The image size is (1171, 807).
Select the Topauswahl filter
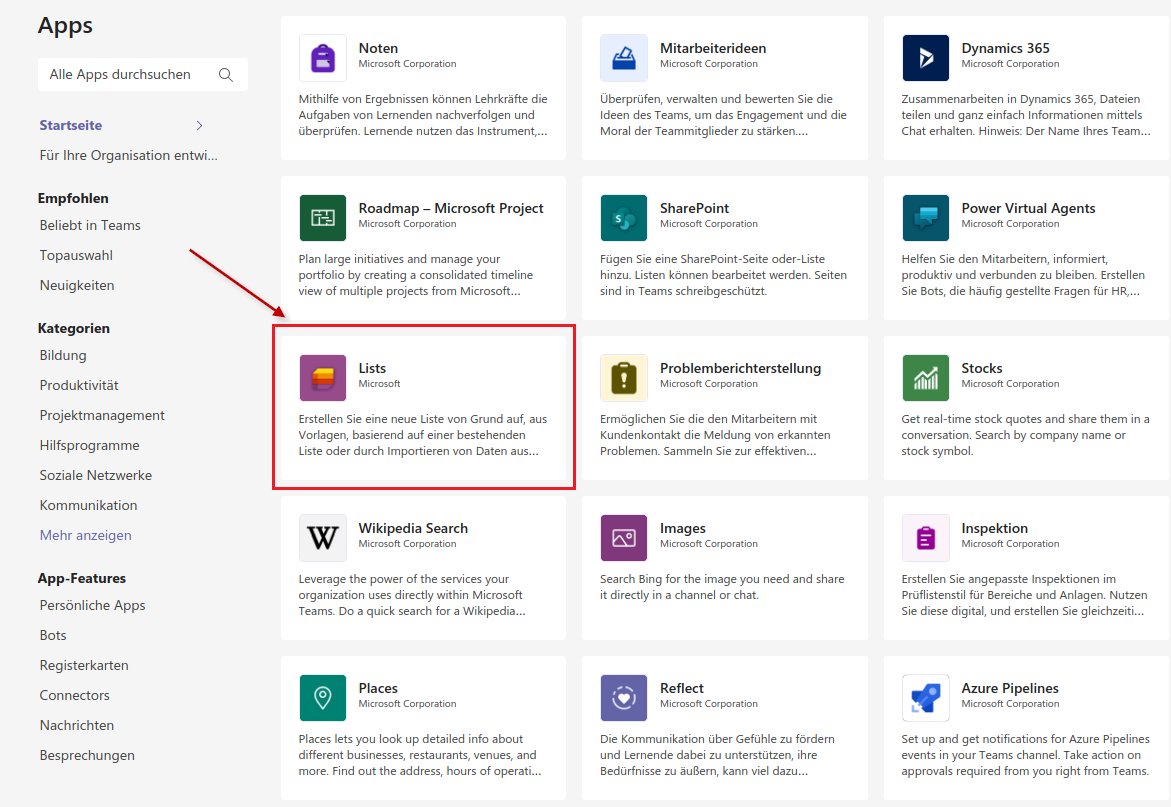[76, 255]
